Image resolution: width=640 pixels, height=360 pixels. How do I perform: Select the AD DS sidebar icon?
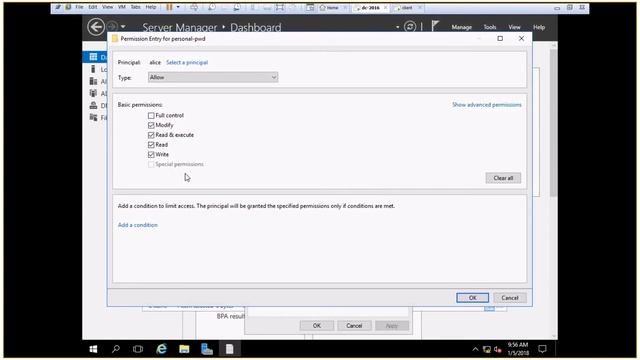[93, 93]
